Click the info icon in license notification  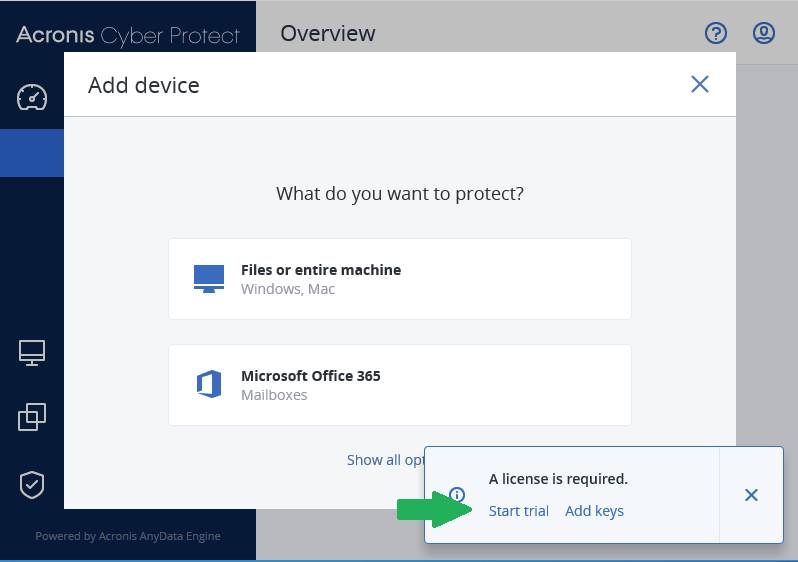click(x=457, y=494)
